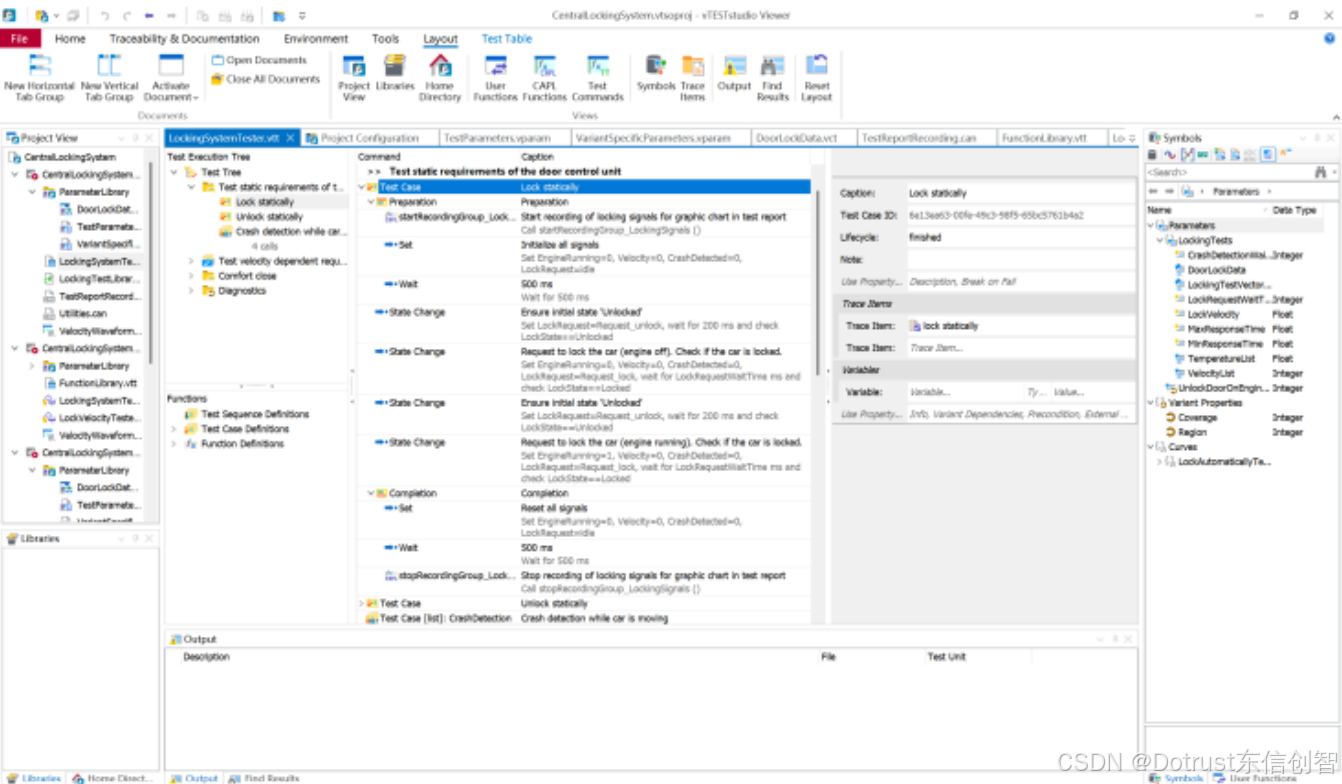Screen dimensions: 1342x784
Task: Collapse the Completion section row
Action: (371, 493)
